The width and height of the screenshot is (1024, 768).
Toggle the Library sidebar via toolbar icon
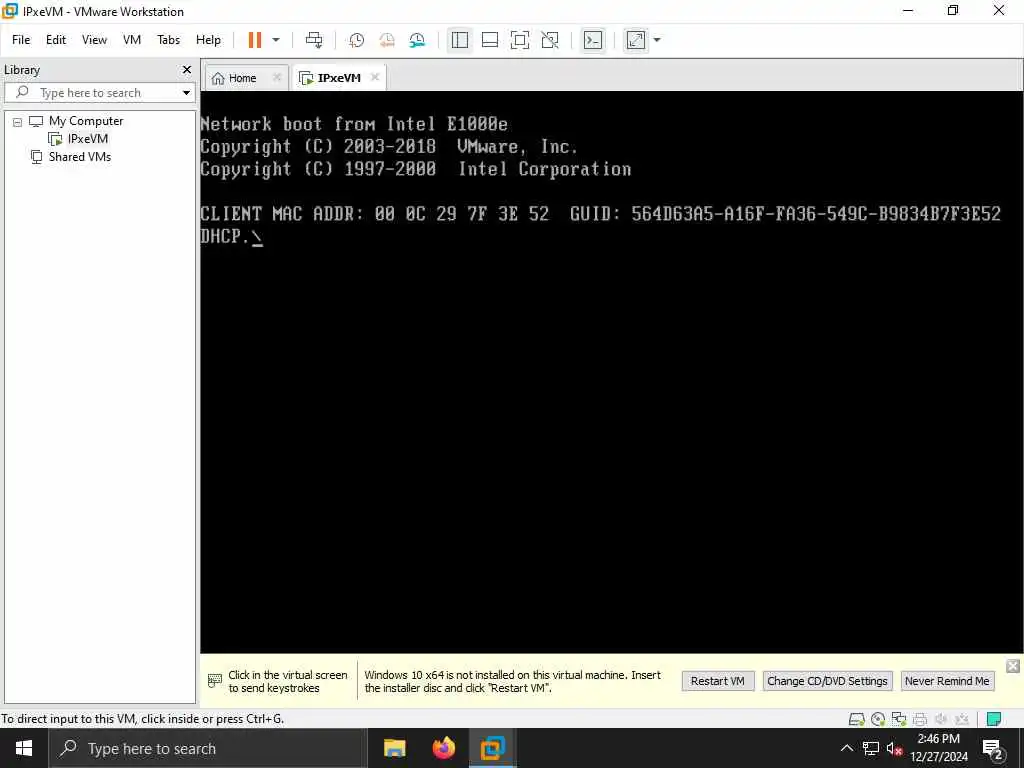tap(460, 40)
